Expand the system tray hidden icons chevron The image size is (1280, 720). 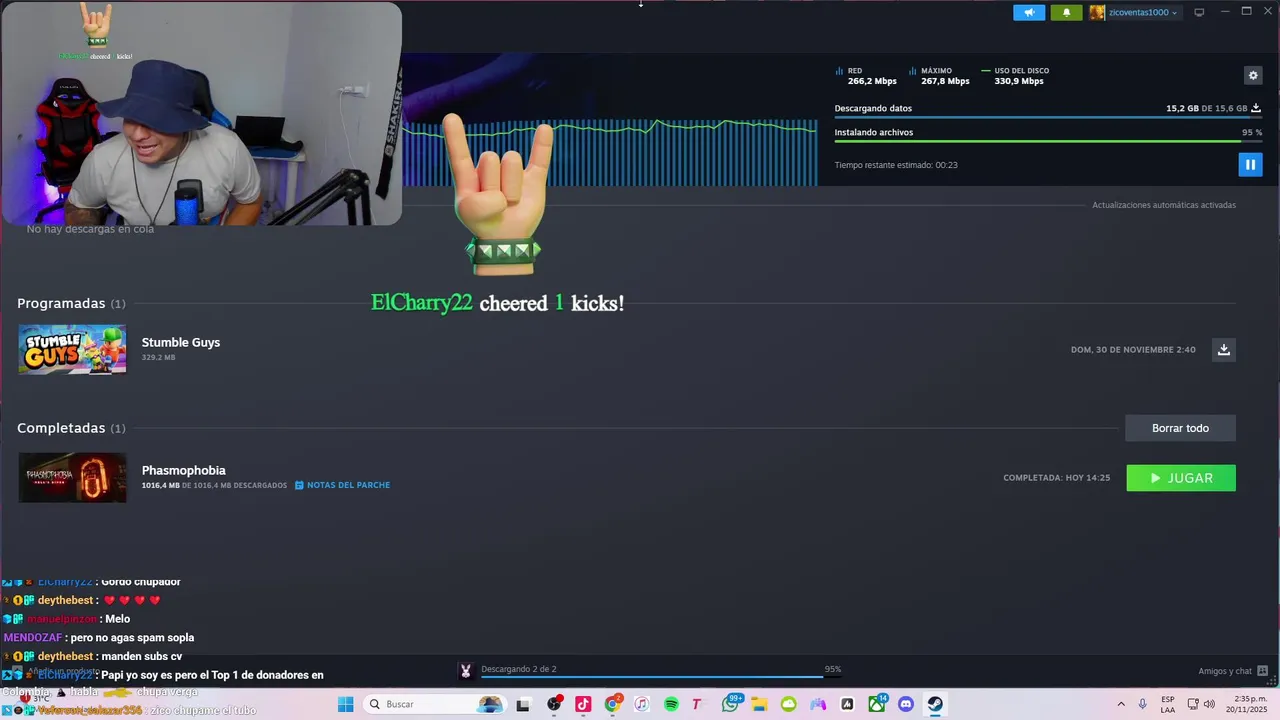[x=1120, y=704]
